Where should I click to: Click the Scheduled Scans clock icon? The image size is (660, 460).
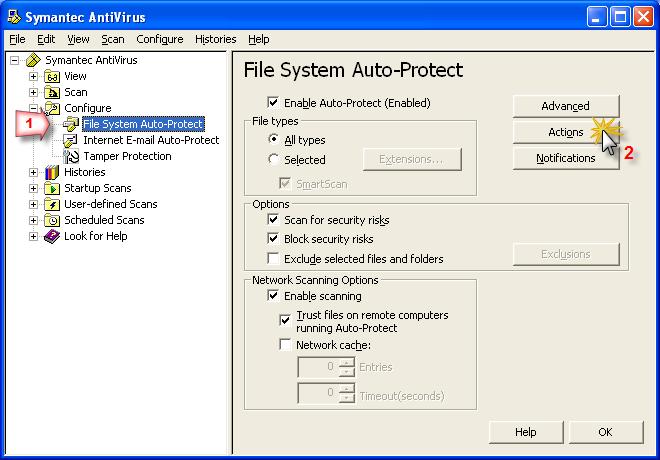tap(52, 220)
